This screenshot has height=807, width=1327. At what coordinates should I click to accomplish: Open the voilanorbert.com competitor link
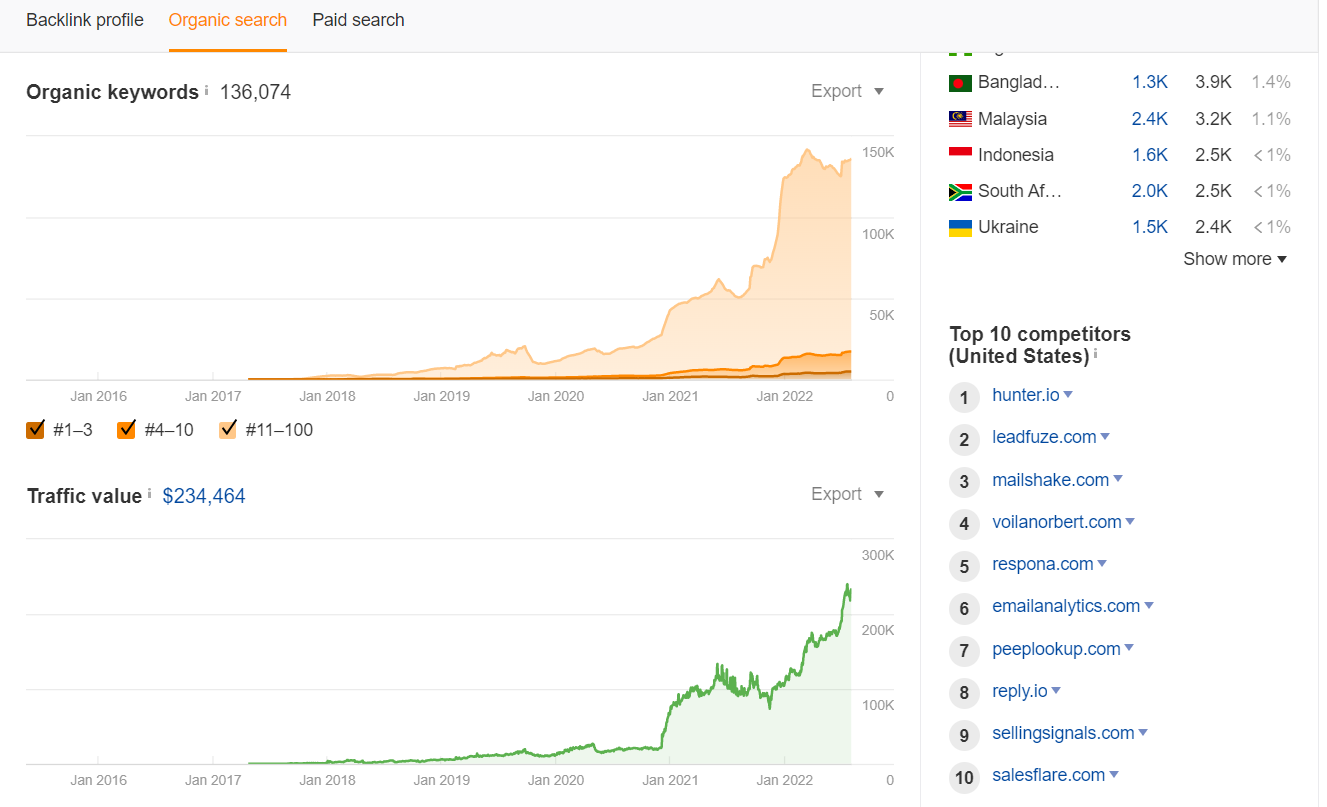point(1057,522)
